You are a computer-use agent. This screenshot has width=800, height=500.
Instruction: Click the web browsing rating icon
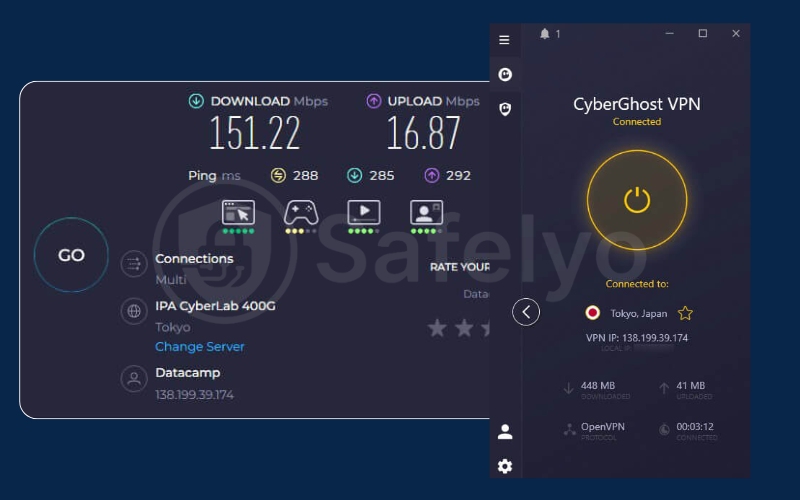pyautogui.click(x=238, y=213)
